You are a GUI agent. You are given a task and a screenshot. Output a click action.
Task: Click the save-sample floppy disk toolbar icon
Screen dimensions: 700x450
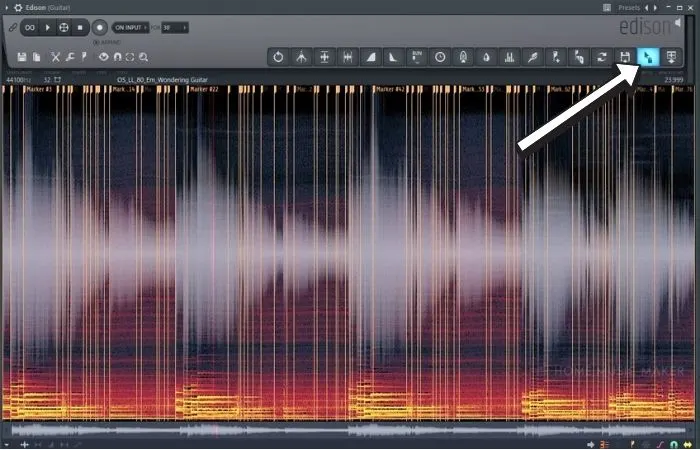(625, 57)
